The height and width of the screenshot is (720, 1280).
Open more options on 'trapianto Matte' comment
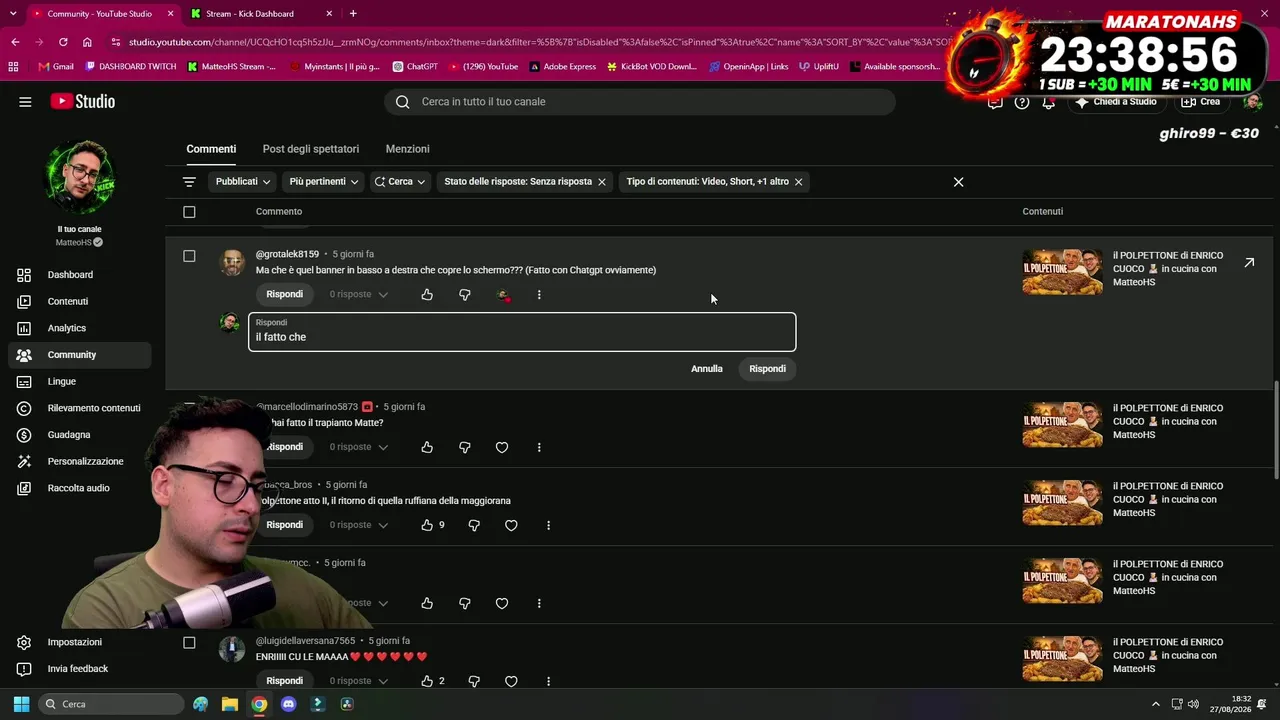pos(539,447)
